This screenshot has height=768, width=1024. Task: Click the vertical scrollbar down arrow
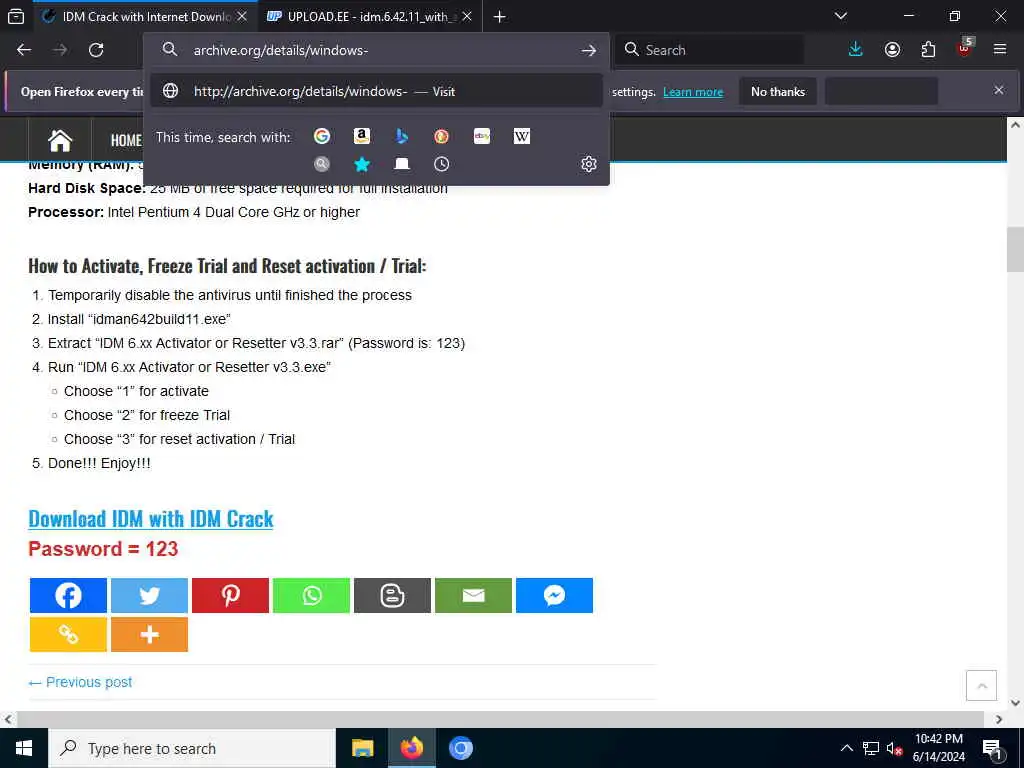(1015, 703)
